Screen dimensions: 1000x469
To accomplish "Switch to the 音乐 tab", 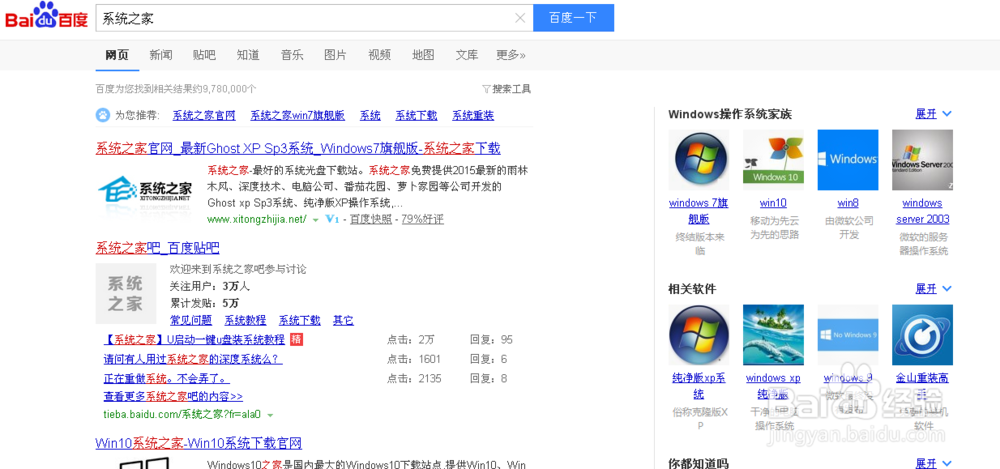I will click(x=292, y=55).
